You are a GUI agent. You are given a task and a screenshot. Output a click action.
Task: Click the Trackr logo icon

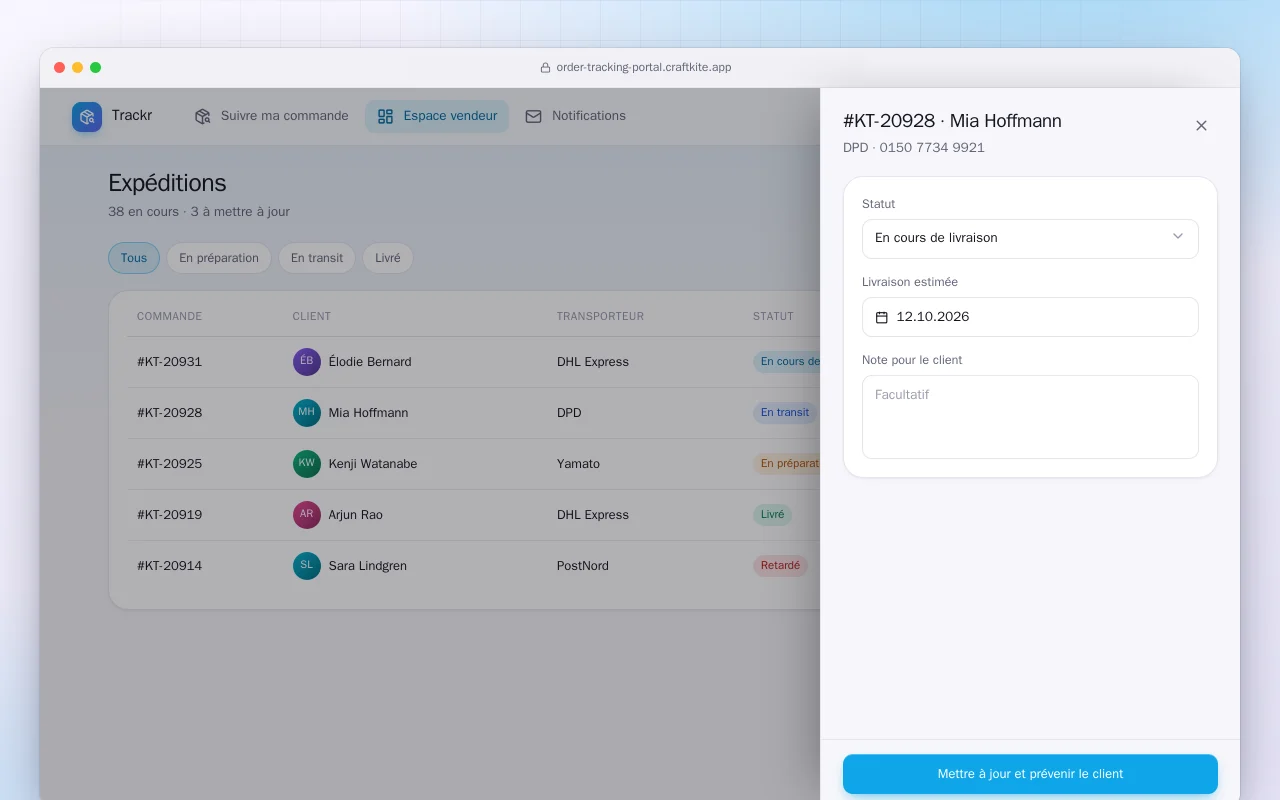(x=87, y=117)
